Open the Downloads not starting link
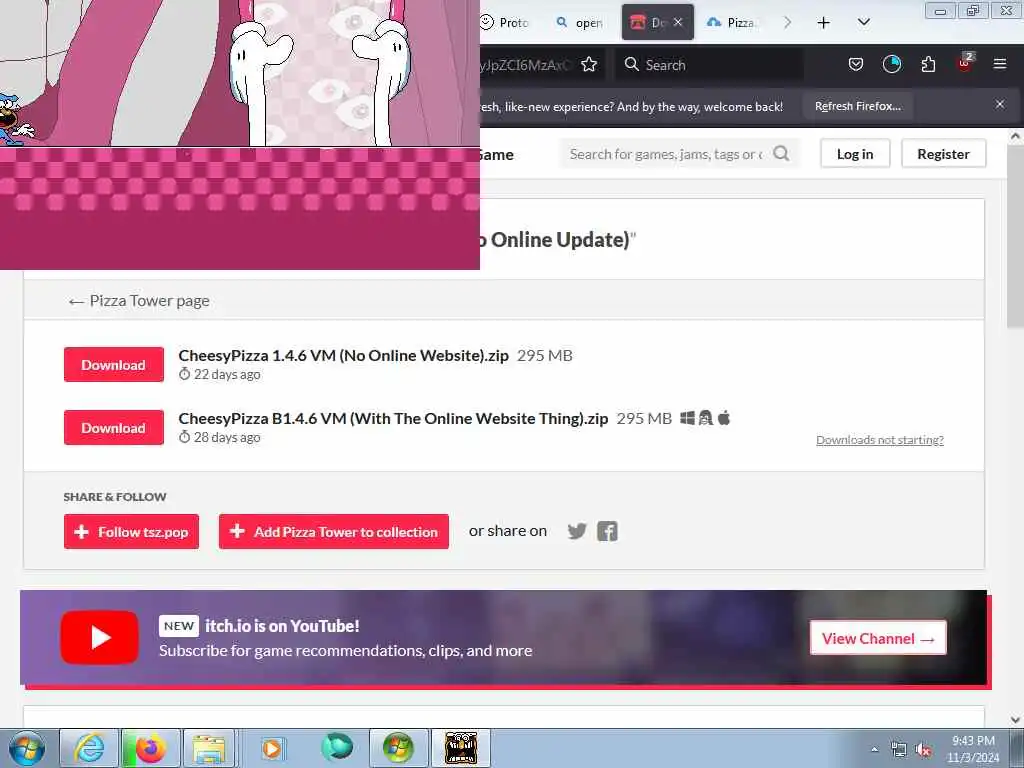 click(x=880, y=440)
